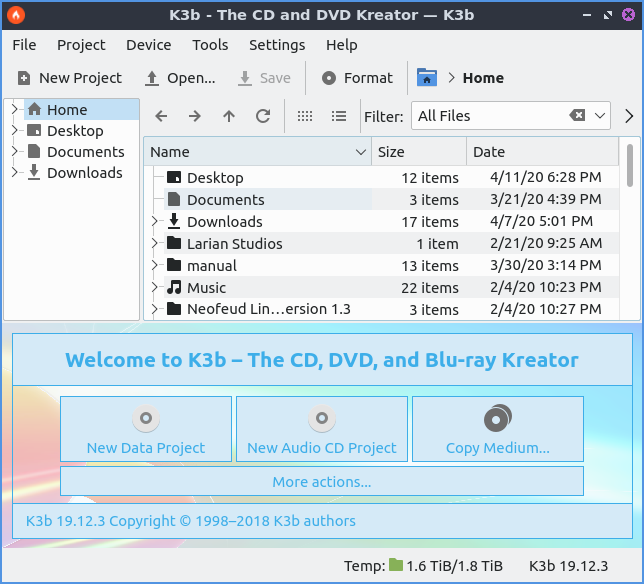Screen dimensions: 644x584
Task: Start a New Audio CD Project
Action: 321,429
